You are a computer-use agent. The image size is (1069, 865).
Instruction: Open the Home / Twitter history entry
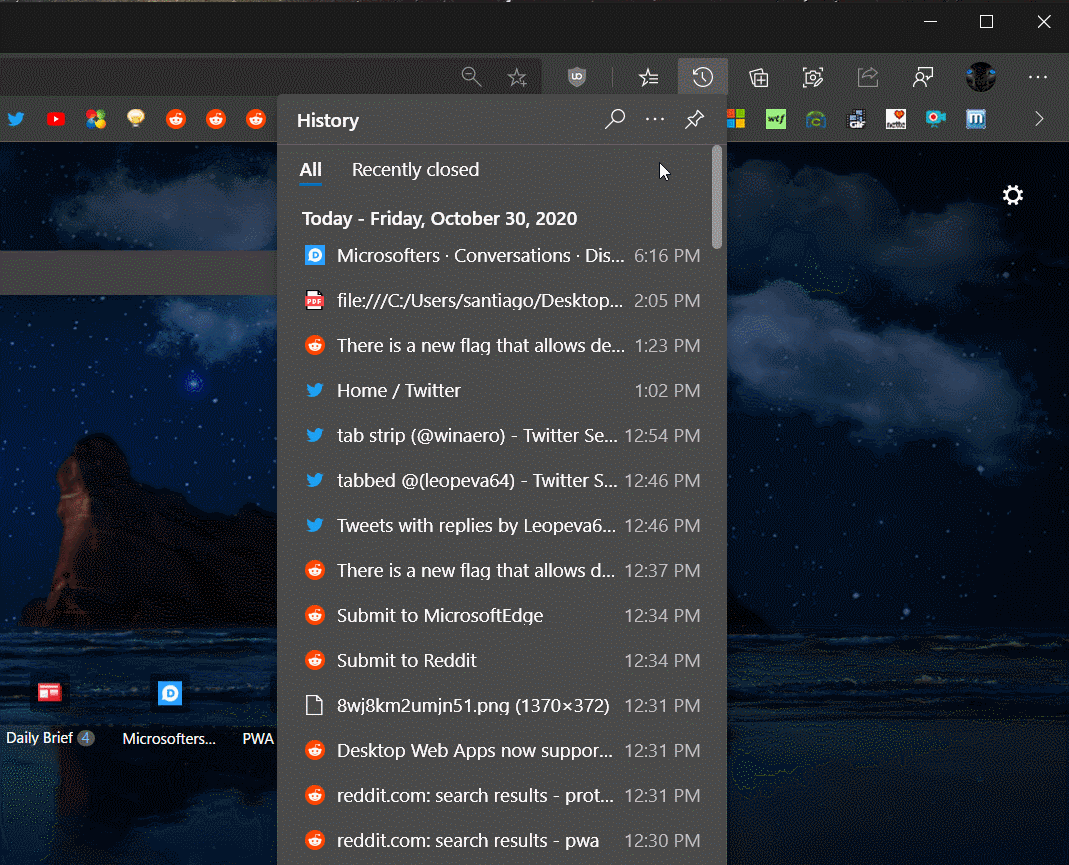pyautogui.click(x=502, y=391)
